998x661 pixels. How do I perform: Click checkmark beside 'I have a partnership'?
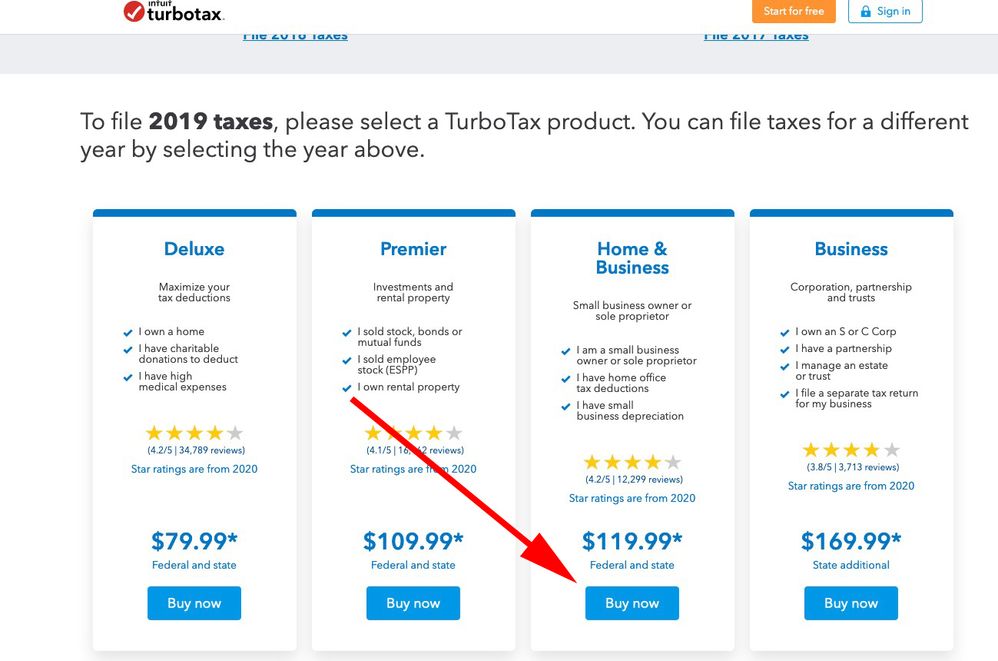(x=785, y=349)
